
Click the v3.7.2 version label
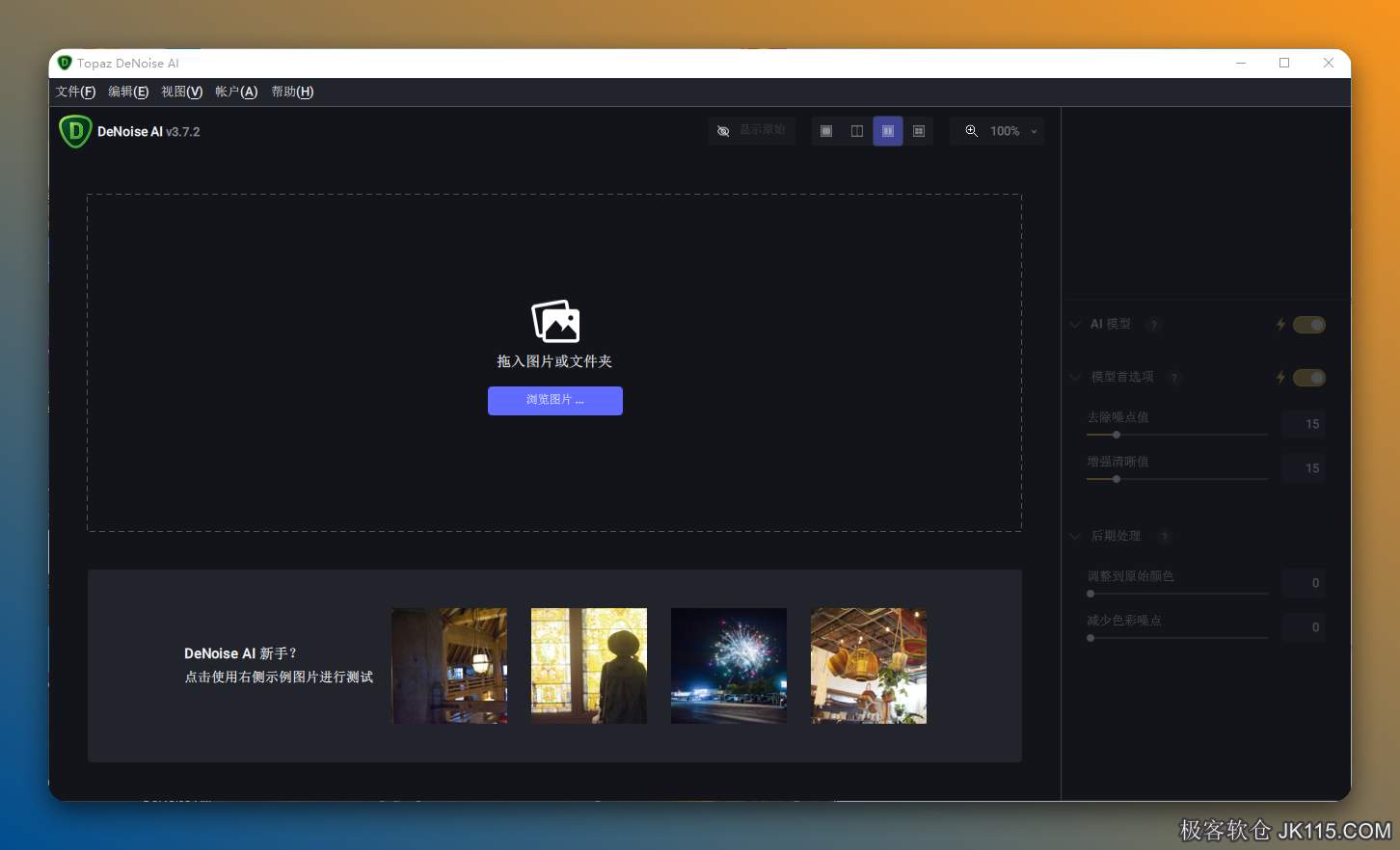[x=183, y=132]
